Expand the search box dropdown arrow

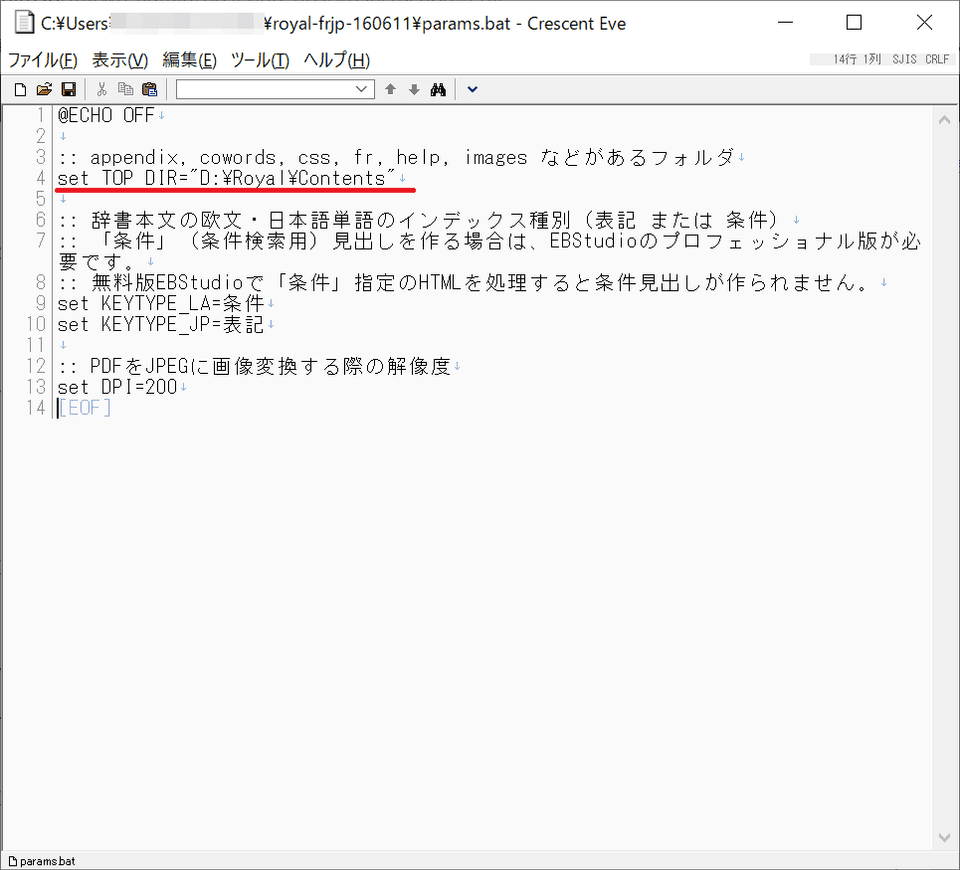coord(363,89)
